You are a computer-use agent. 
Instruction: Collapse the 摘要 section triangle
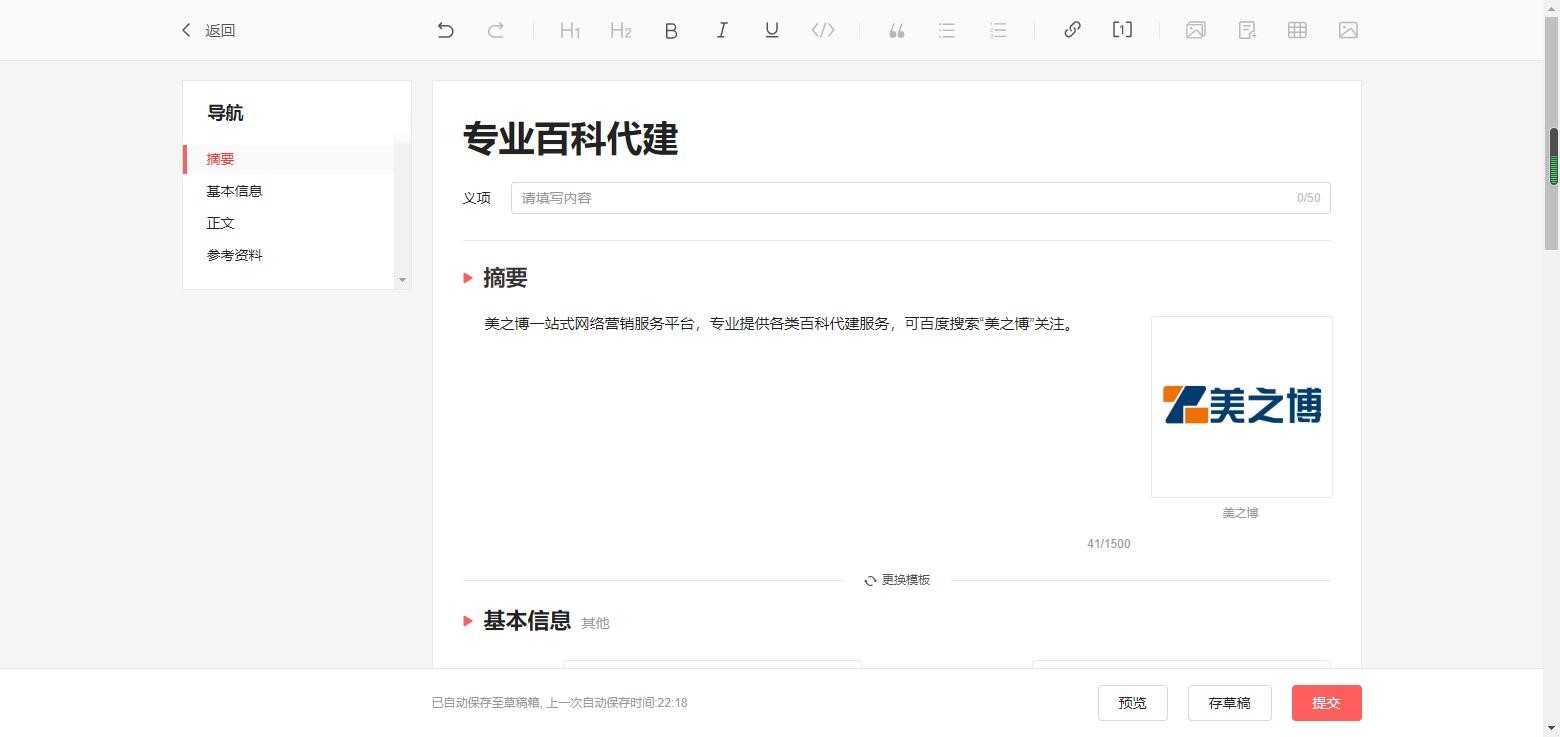tap(467, 278)
